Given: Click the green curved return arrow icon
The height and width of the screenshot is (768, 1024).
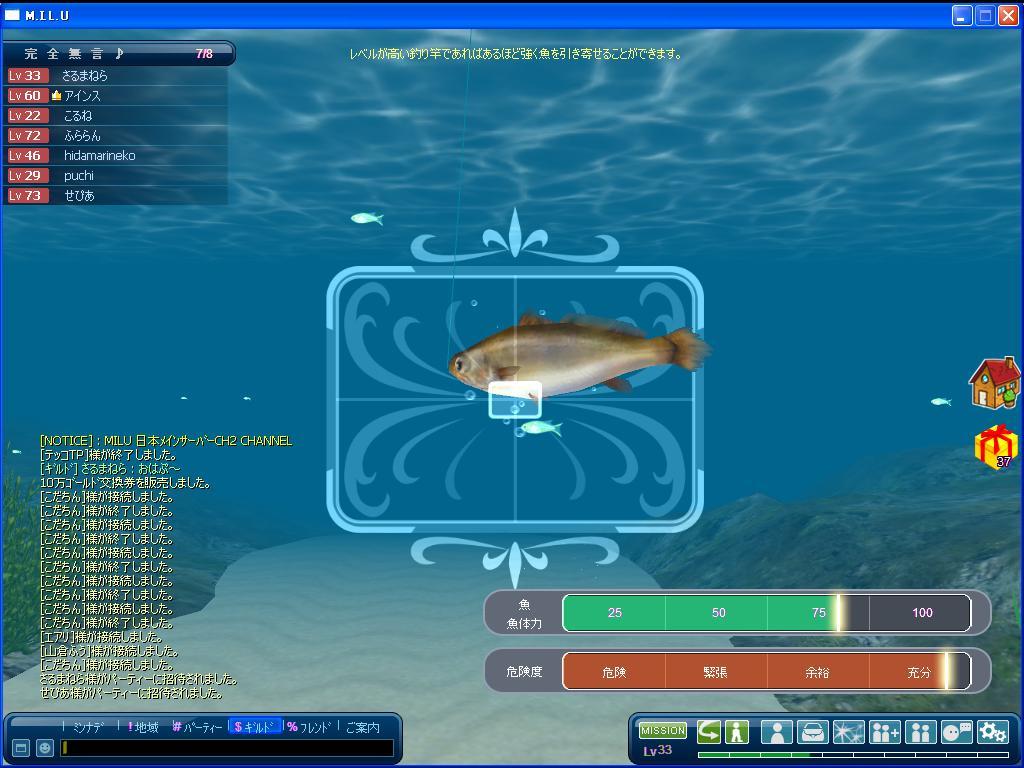Looking at the screenshot, I should [709, 732].
